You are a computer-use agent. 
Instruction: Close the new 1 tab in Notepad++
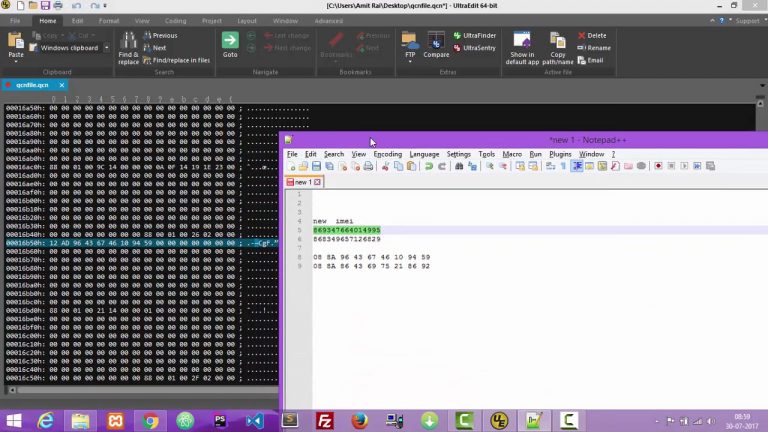point(317,182)
